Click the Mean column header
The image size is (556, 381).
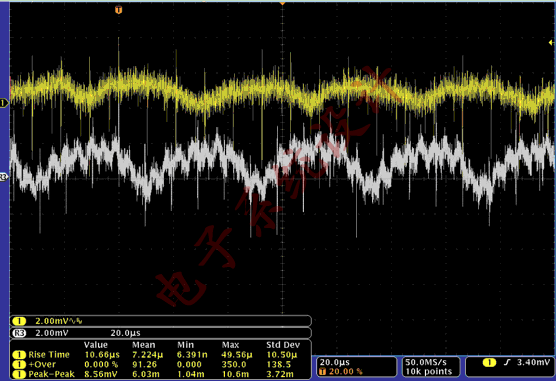(x=144, y=345)
